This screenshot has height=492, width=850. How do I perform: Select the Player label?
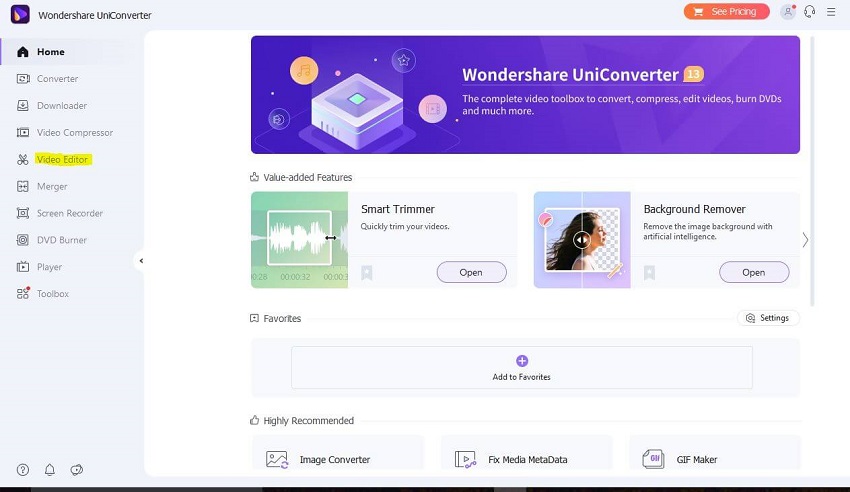click(49, 267)
